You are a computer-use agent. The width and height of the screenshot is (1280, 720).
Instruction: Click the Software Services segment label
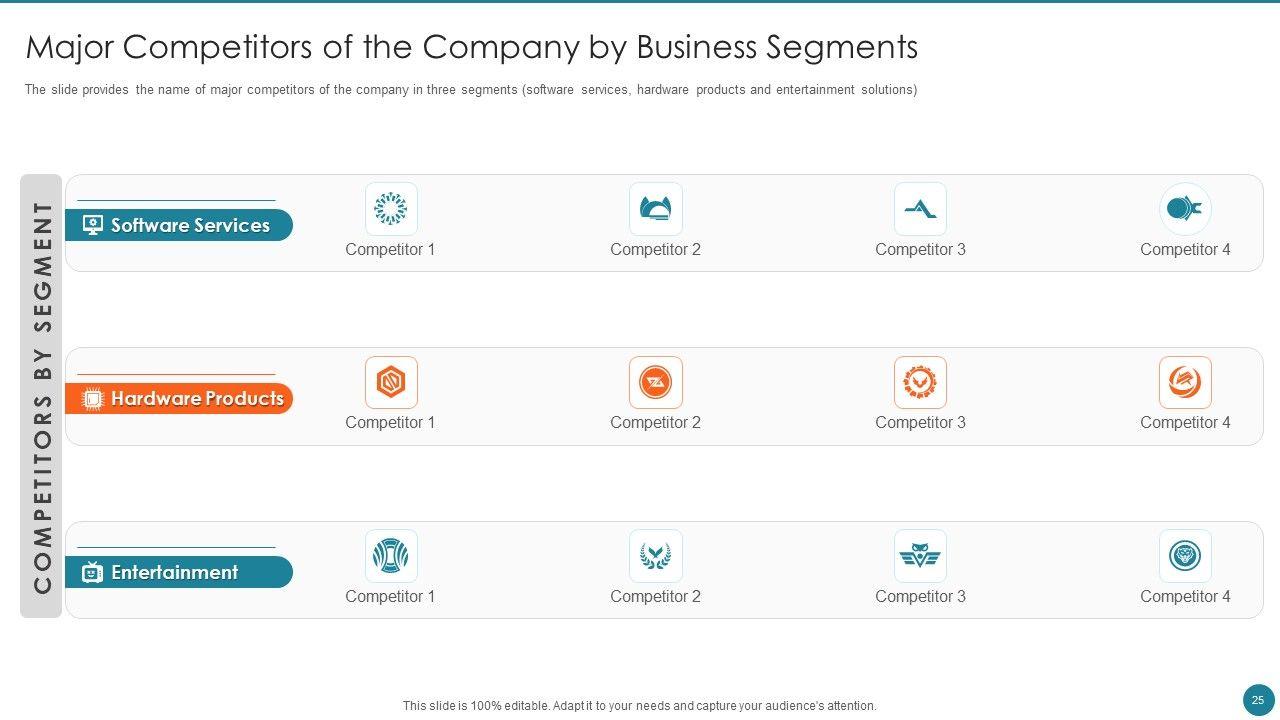coord(190,225)
